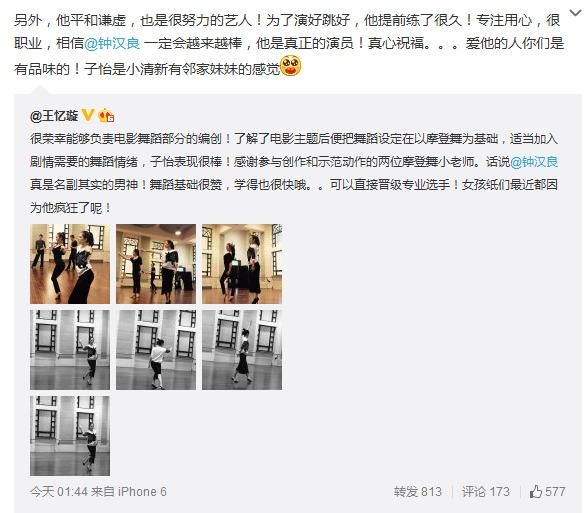This screenshot has width=586, height=513.
Task: Click the membership badge next to 王忆璇
Action: coord(106,115)
